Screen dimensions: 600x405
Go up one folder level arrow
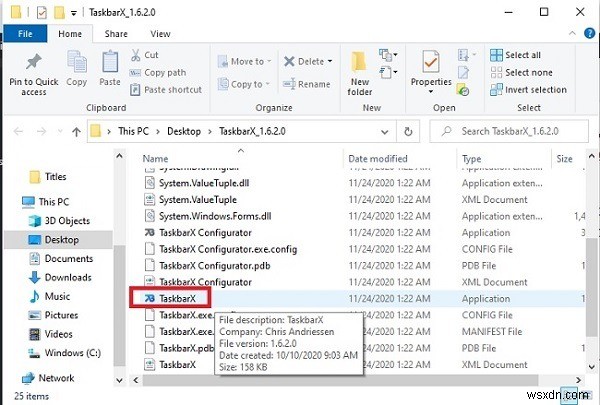pos(77,132)
